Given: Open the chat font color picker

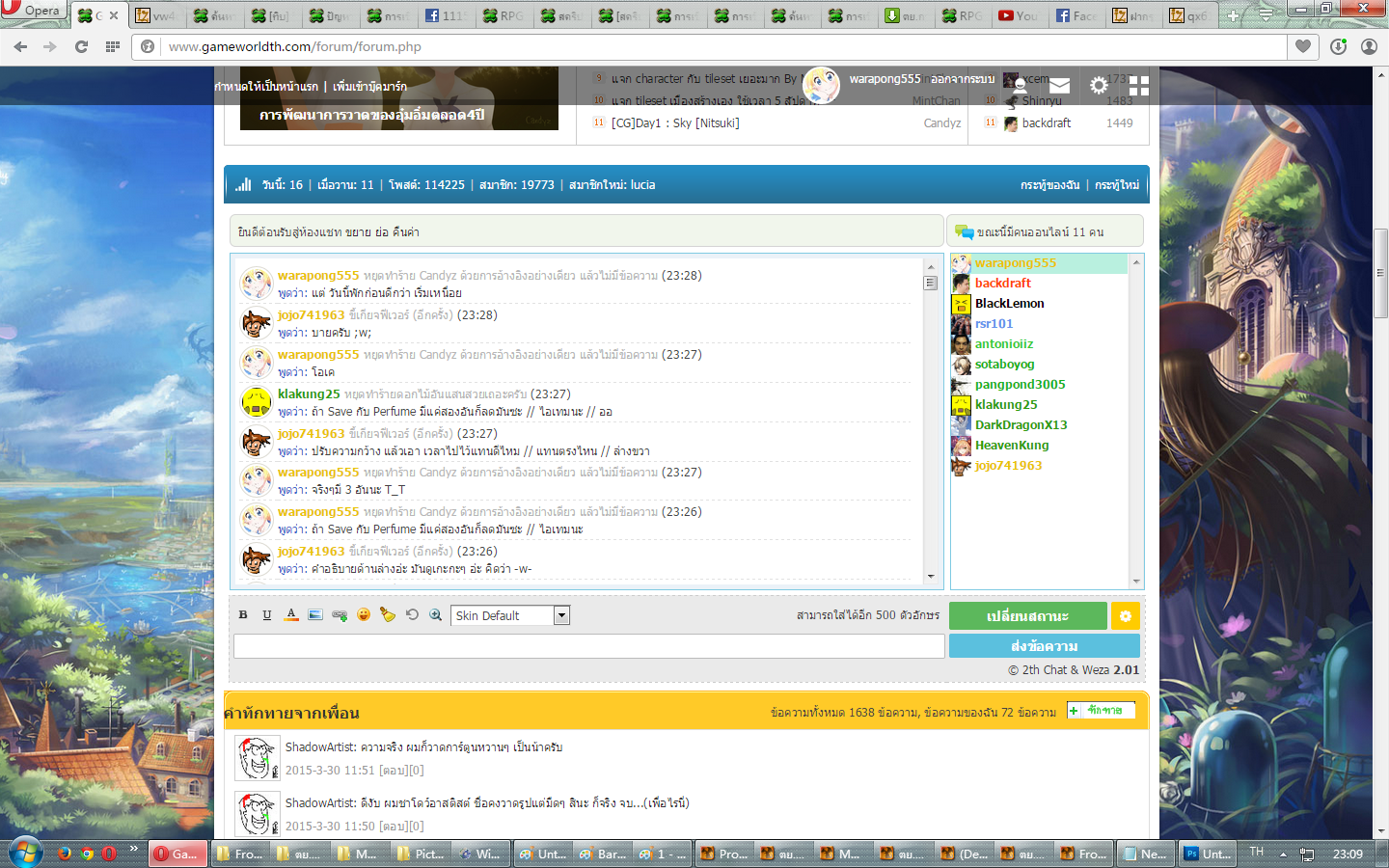Looking at the screenshot, I should (x=291, y=615).
